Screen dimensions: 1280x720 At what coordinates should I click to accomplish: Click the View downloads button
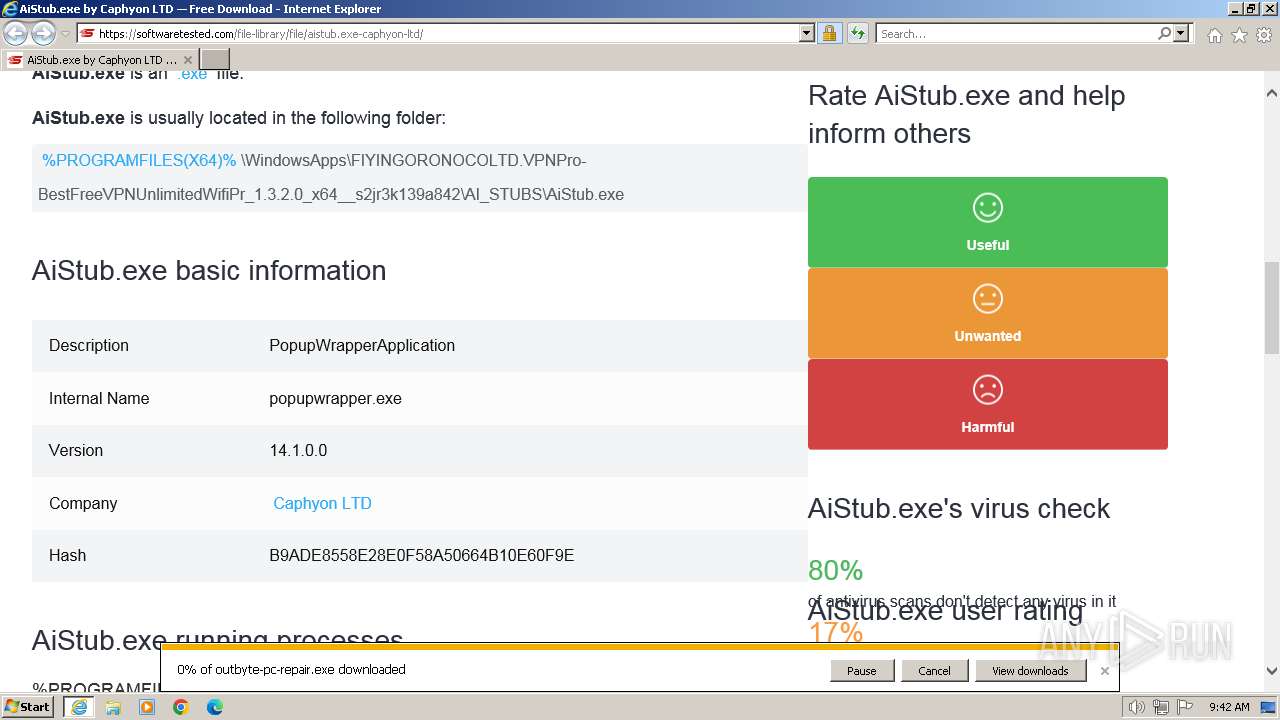click(x=1030, y=671)
